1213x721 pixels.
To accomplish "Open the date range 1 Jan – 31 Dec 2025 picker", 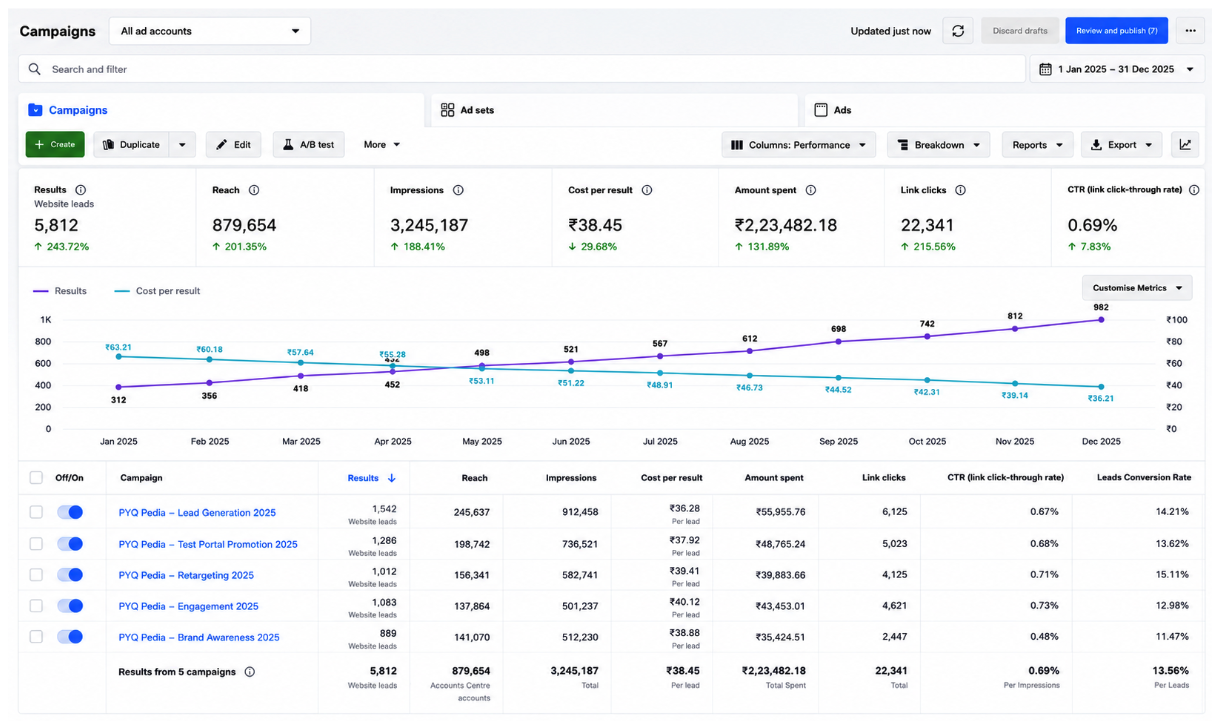I will [1117, 69].
